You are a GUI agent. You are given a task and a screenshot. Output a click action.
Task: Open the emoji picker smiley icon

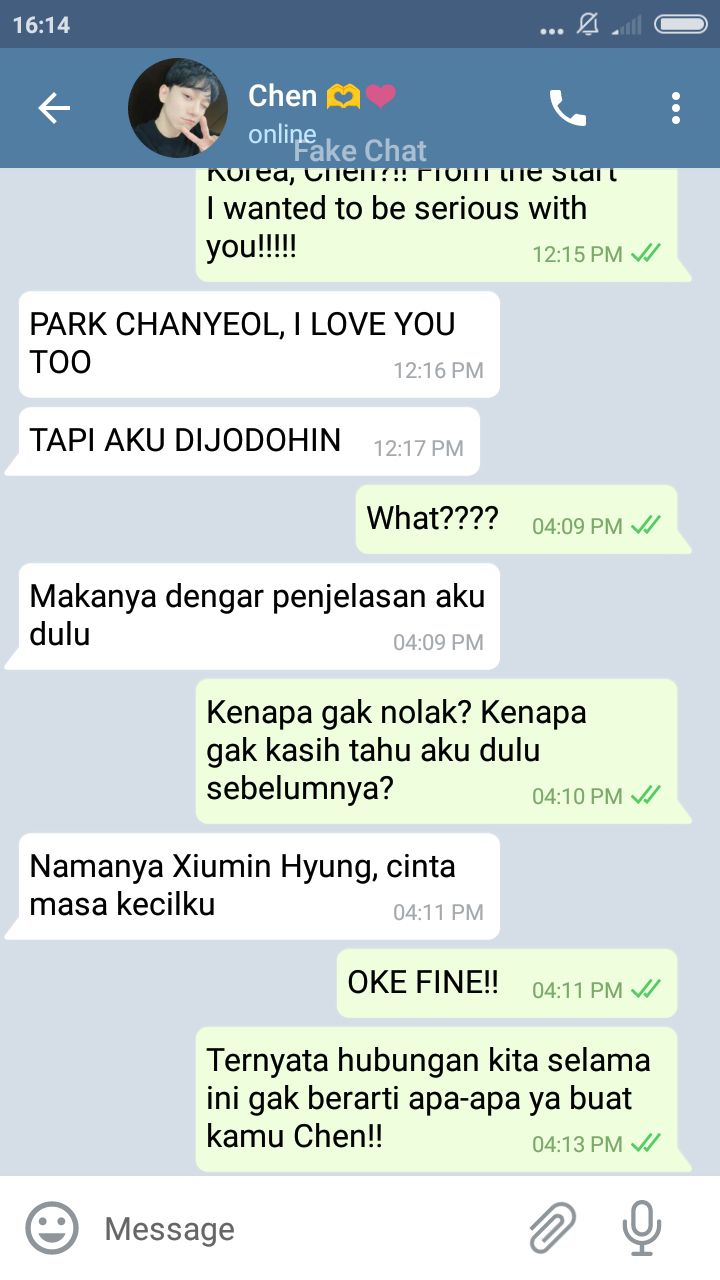coord(52,1228)
